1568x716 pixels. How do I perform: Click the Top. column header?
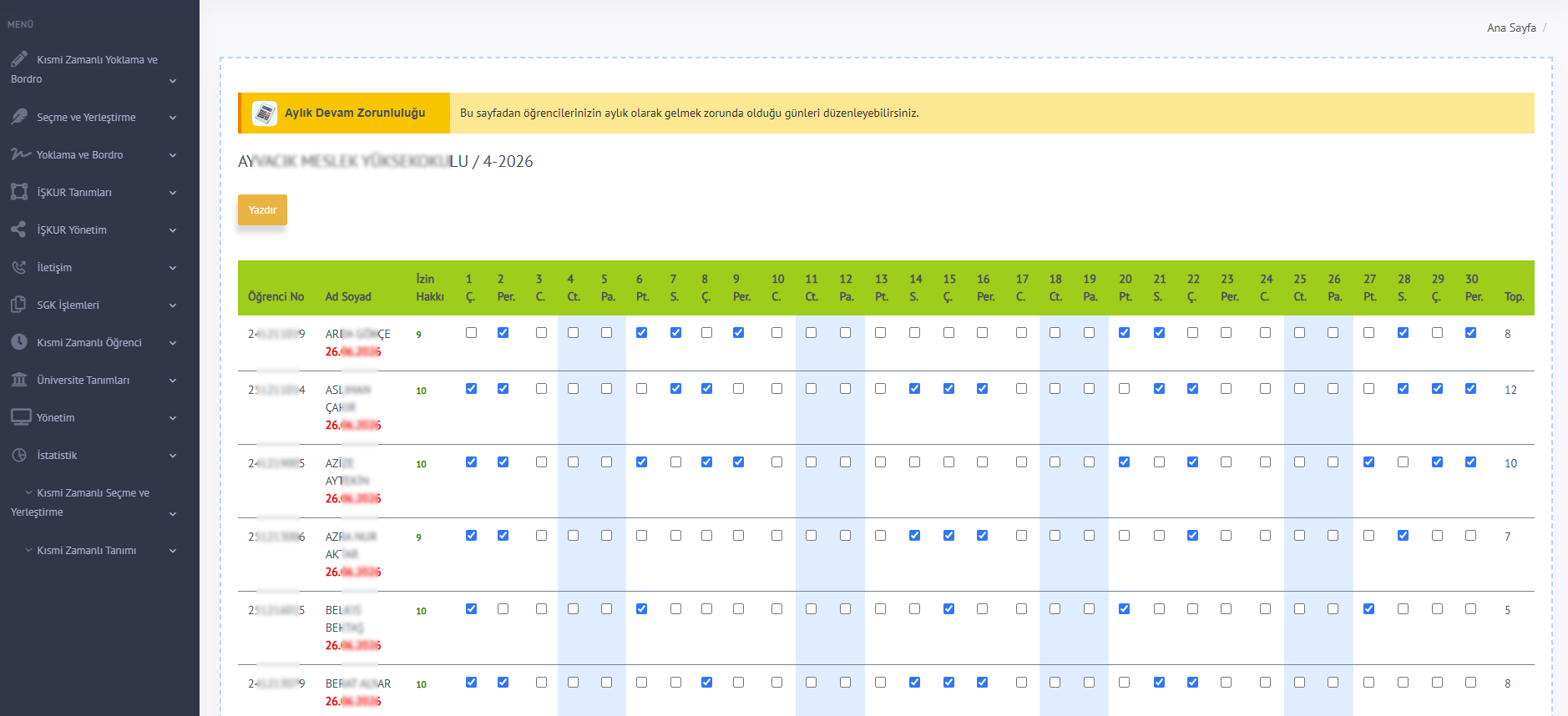(1514, 296)
